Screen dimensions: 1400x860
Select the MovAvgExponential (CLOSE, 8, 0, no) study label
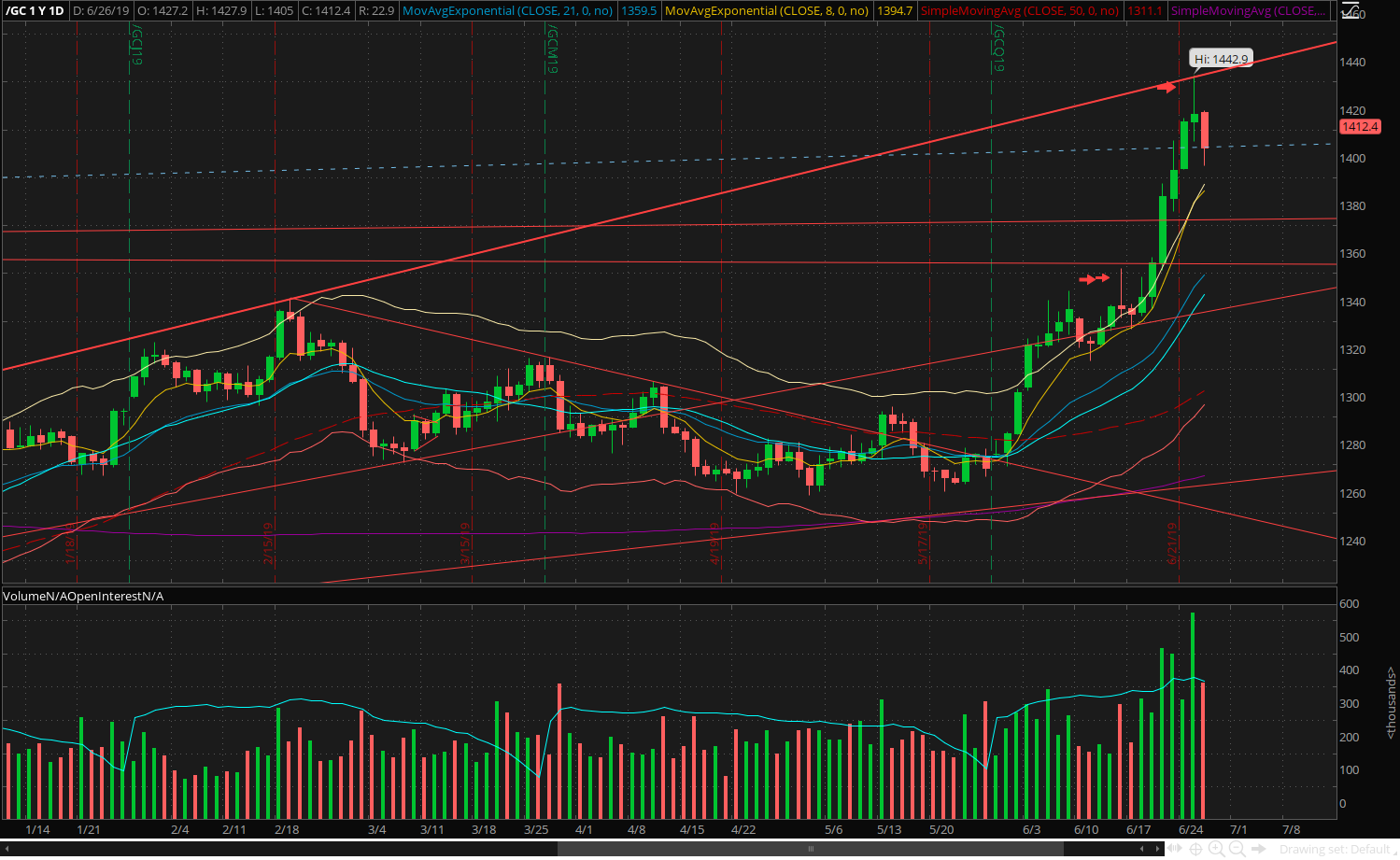tap(767, 11)
